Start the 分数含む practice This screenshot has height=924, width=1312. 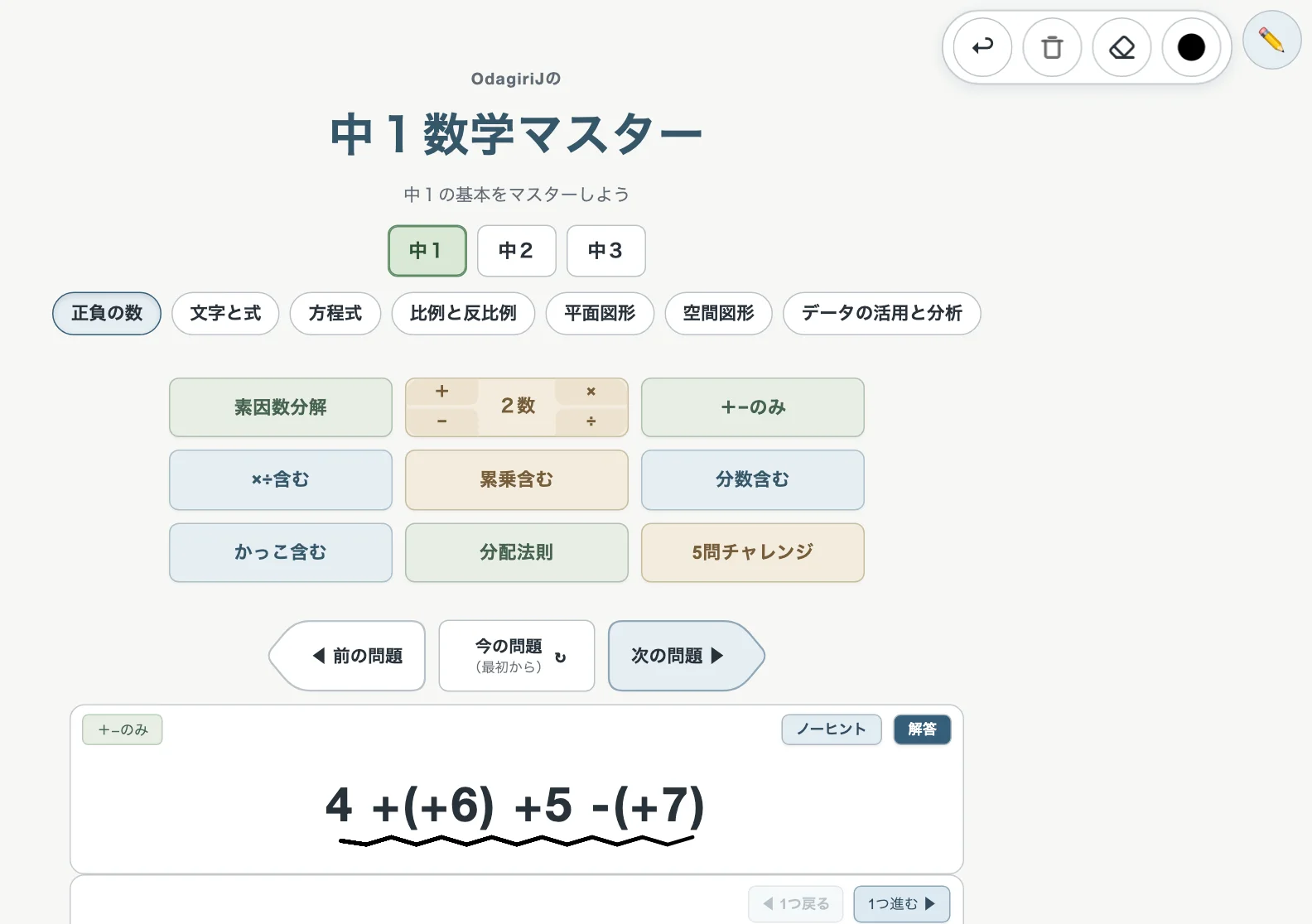click(x=753, y=480)
